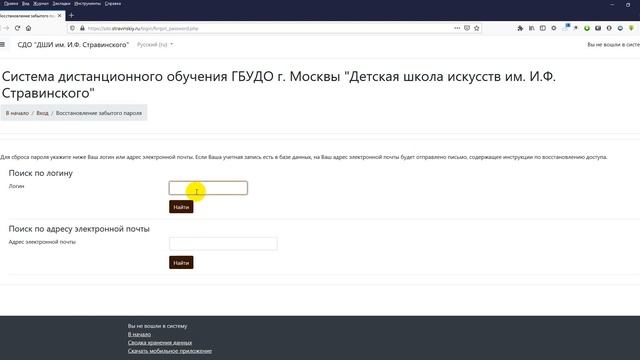Close the password recovery tab

[60, 16]
